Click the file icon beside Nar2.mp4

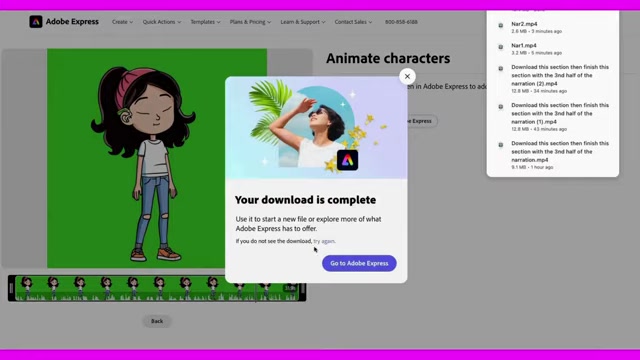(500, 25)
